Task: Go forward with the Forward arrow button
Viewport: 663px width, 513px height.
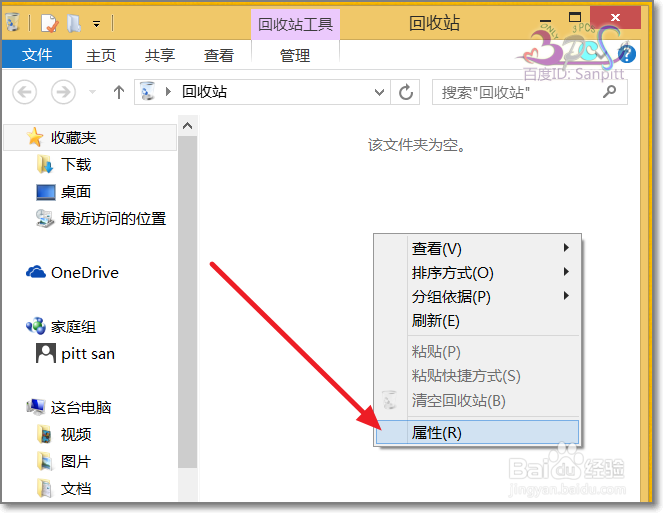Action: coord(63,92)
